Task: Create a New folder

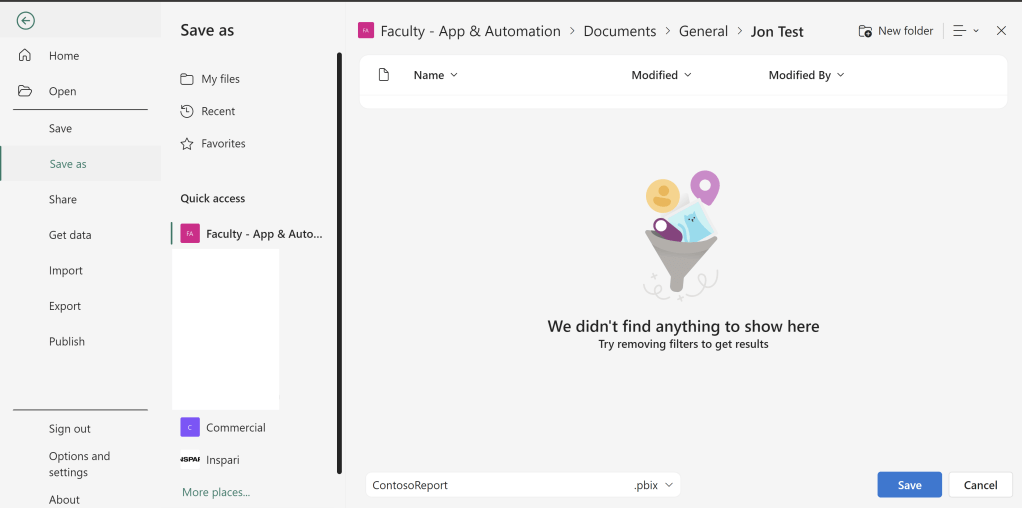Action: (x=895, y=31)
